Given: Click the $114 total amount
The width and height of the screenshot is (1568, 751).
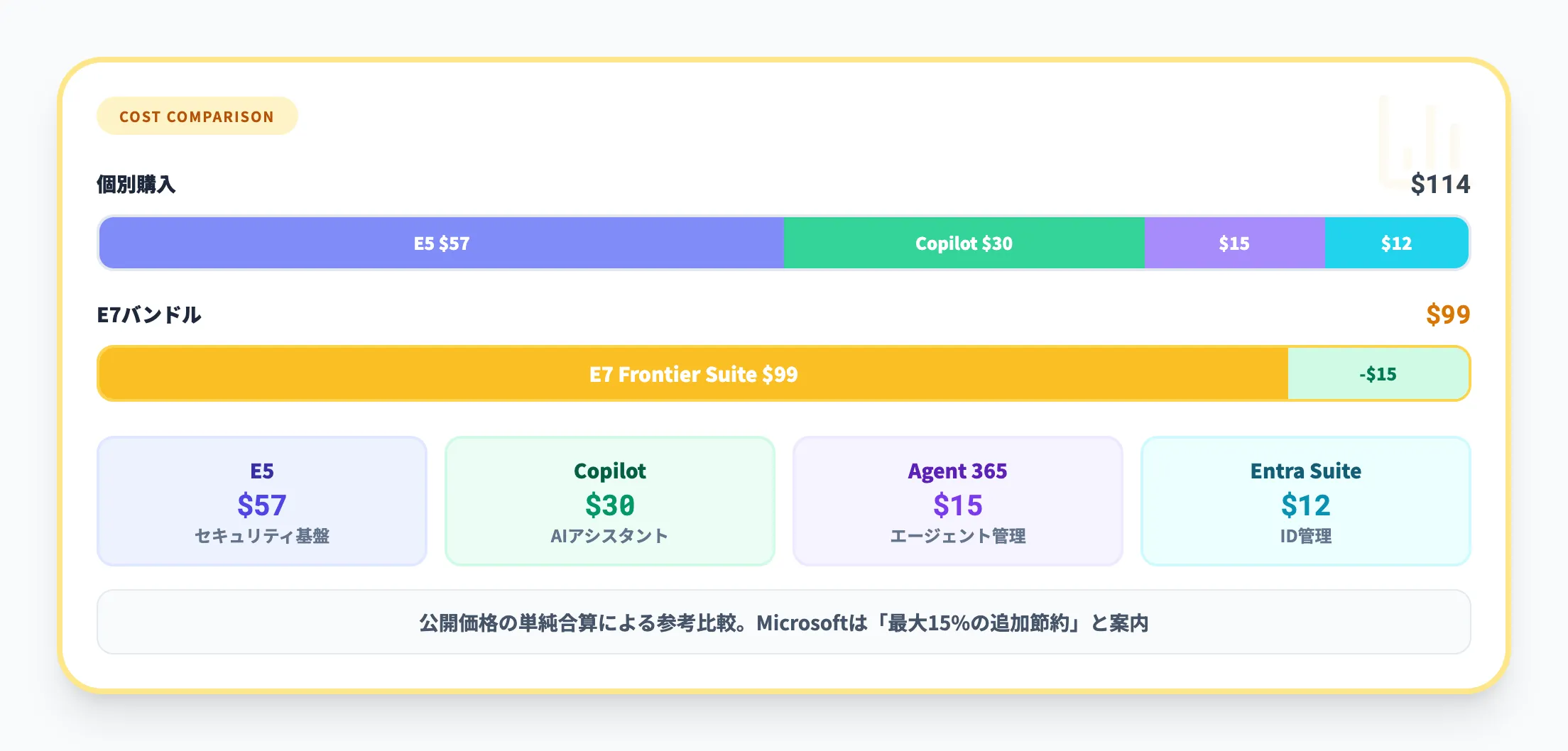Looking at the screenshot, I should [x=1439, y=185].
